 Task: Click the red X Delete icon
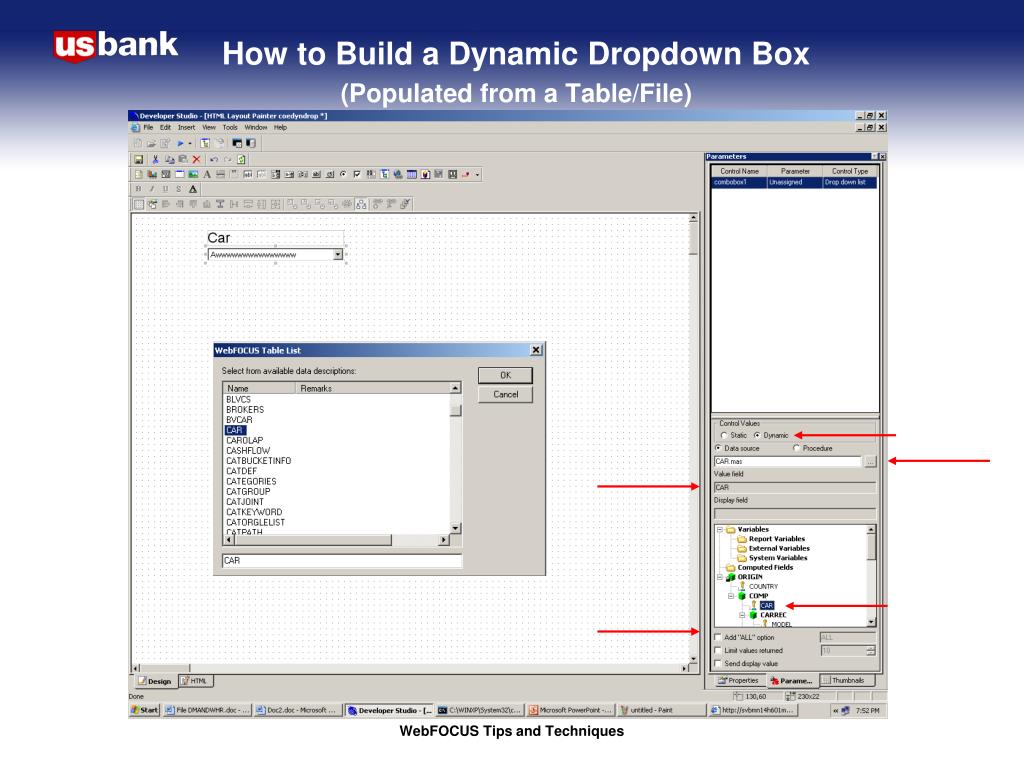coord(196,160)
